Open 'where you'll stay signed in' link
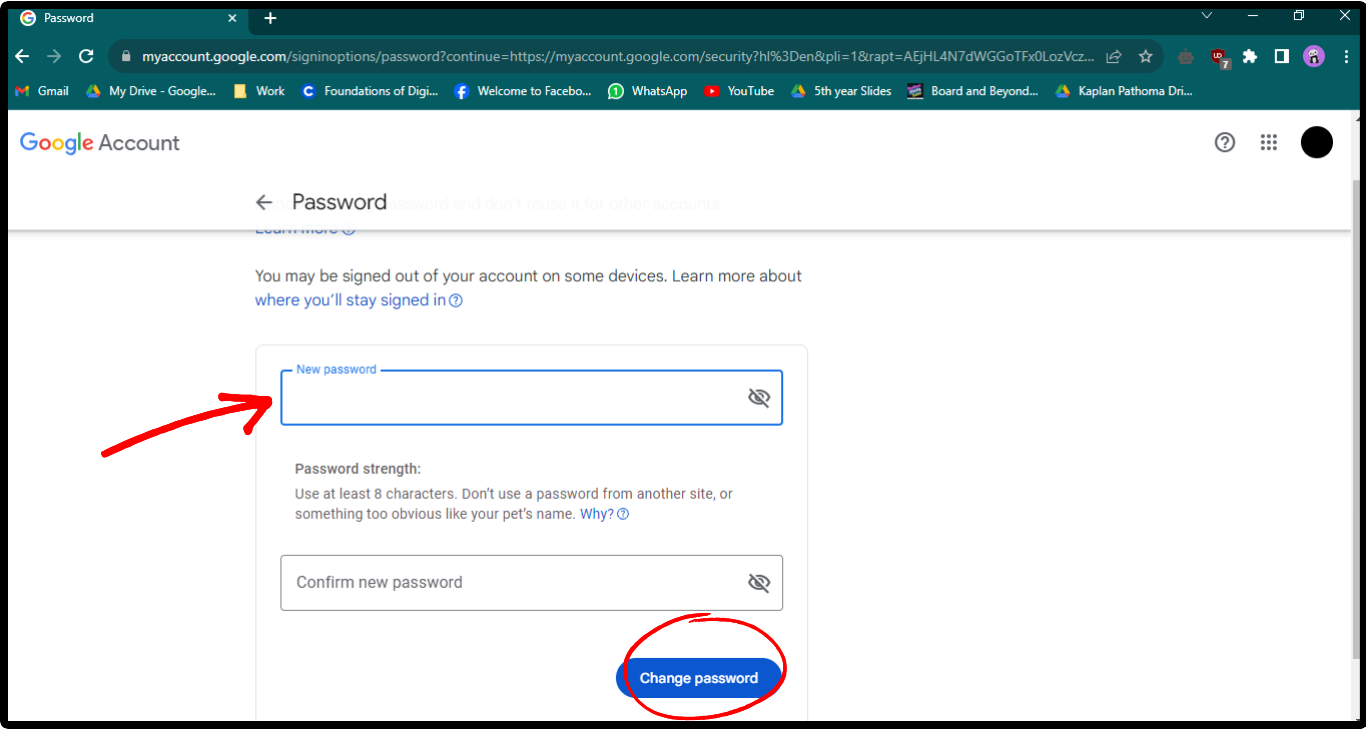 tap(350, 300)
